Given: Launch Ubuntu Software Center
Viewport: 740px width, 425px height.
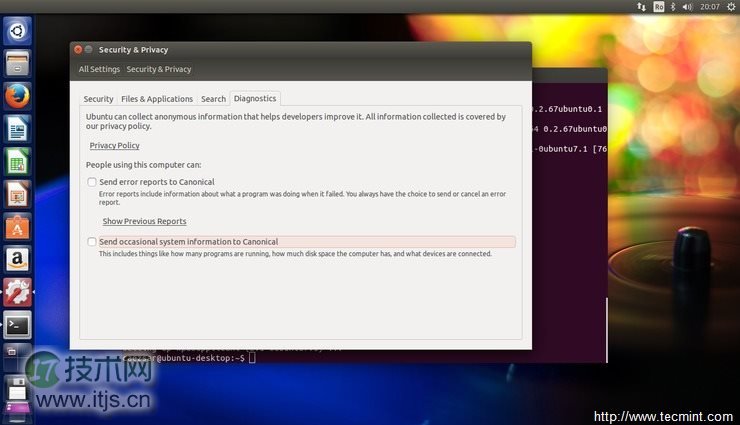Looking at the screenshot, I should coord(17,227).
